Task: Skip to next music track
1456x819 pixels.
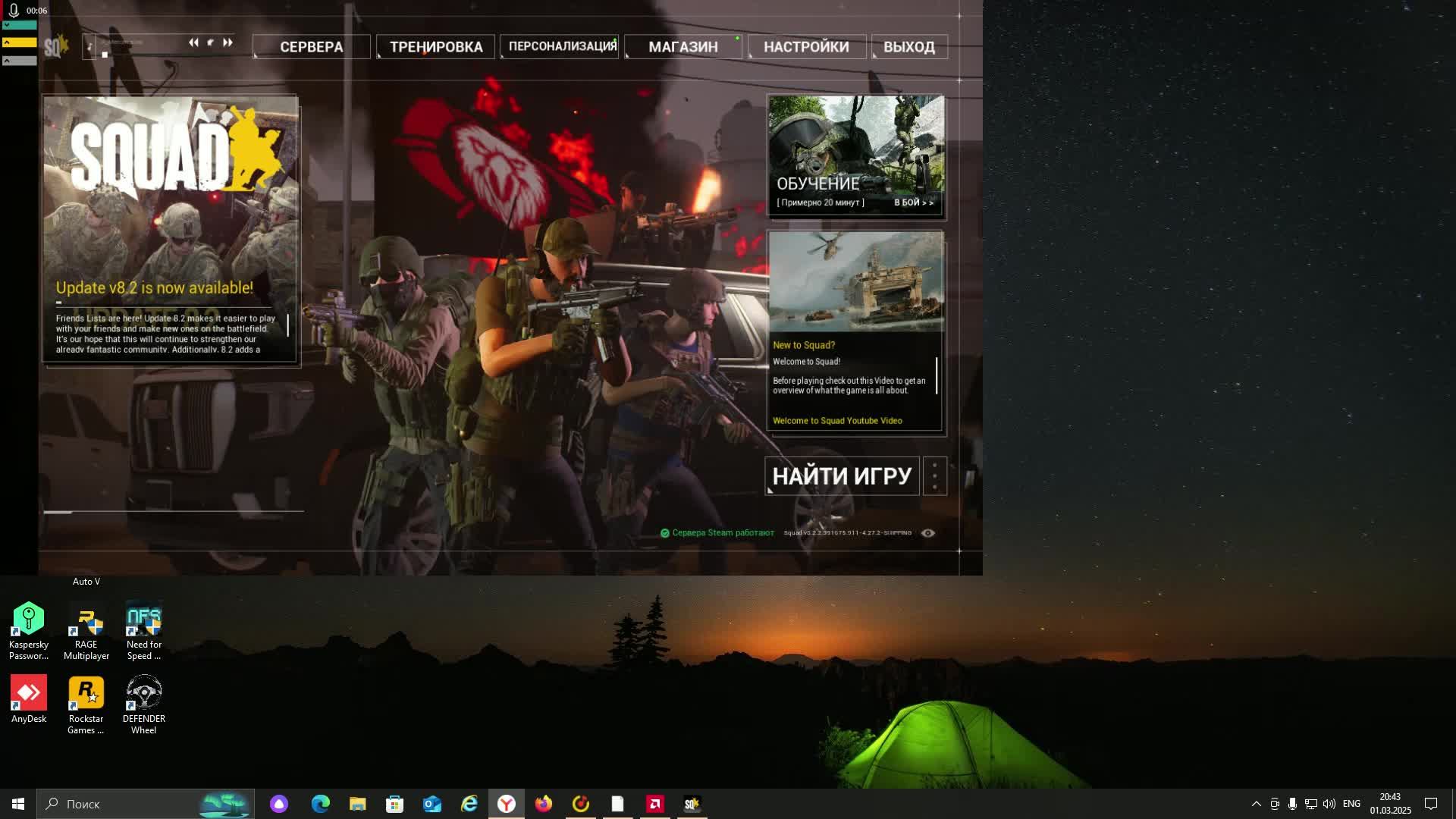Action: (227, 42)
